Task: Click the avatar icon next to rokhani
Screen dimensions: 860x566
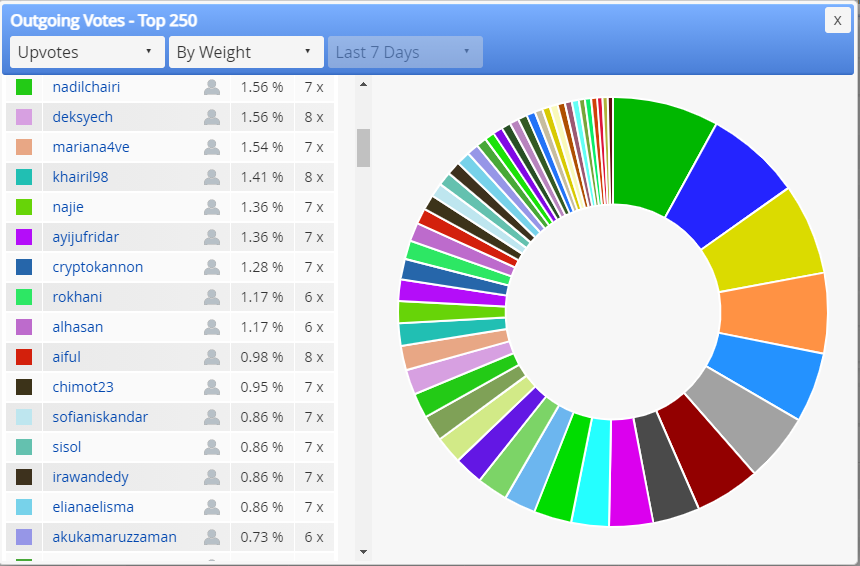Action: click(x=212, y=297)
